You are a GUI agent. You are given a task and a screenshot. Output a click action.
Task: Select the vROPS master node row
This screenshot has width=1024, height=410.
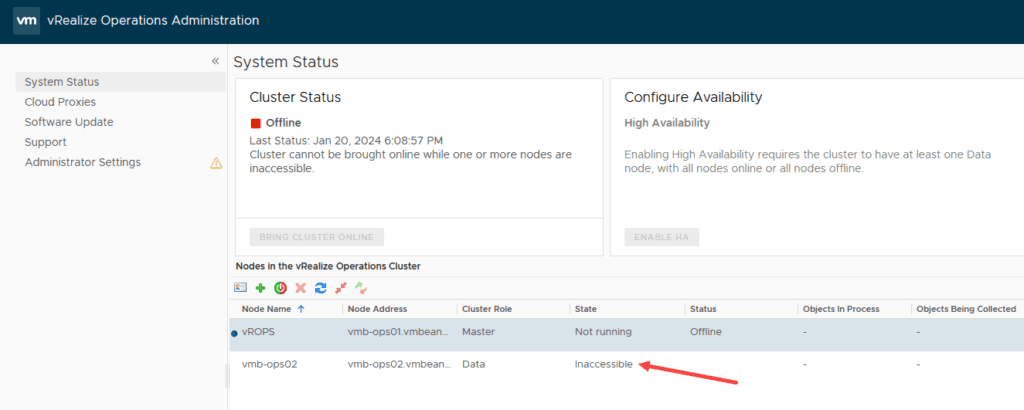(626, 332)
